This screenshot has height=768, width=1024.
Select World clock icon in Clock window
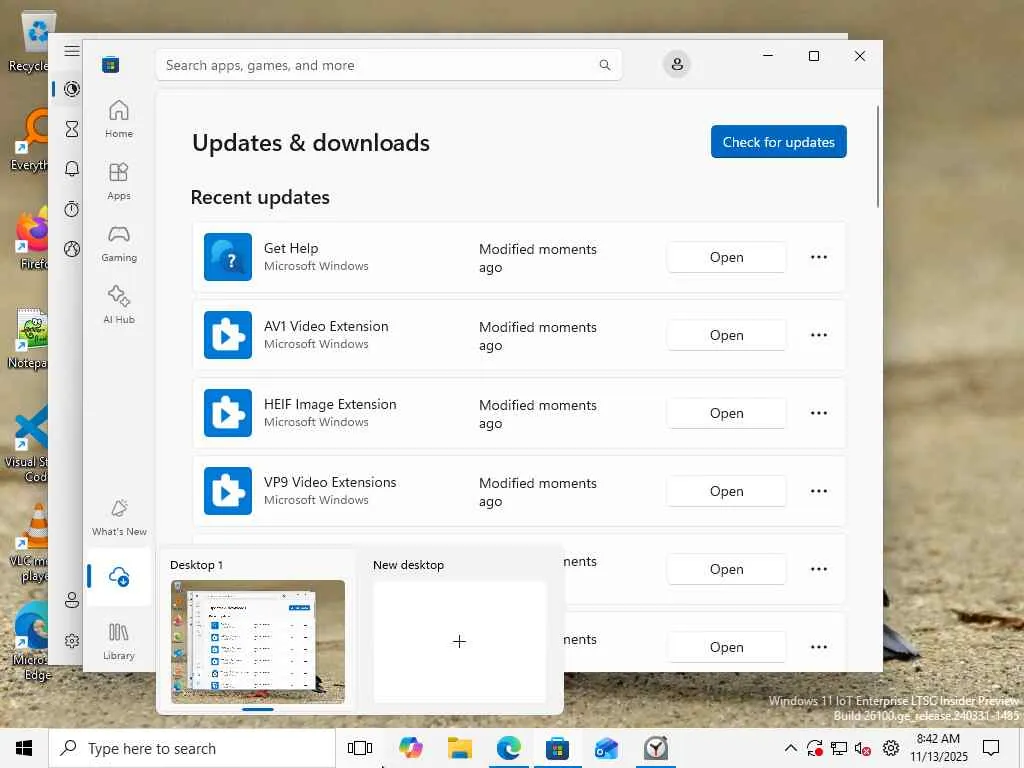tap(72, 249)
